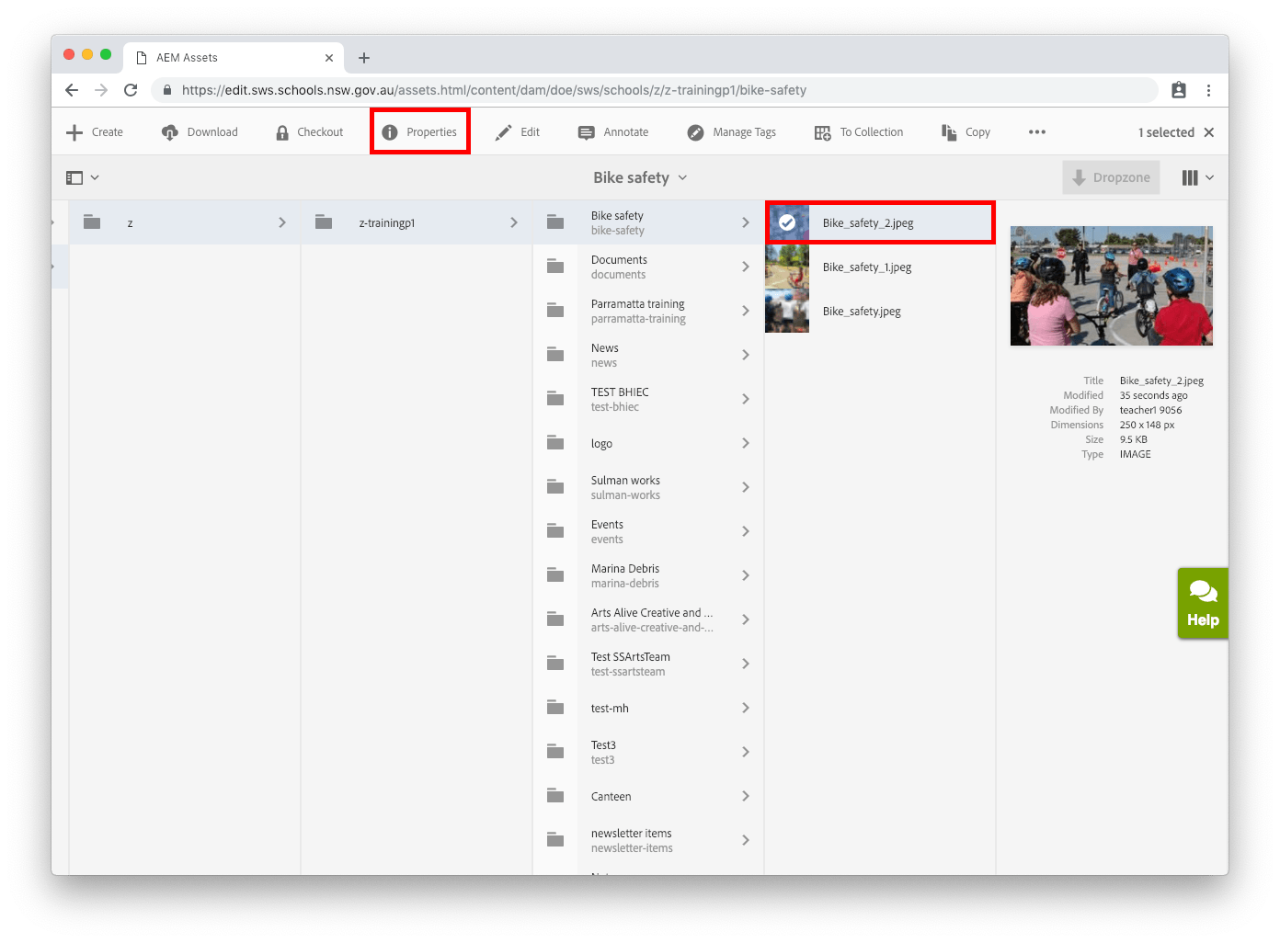Select the Canteen folder icon
The image size is (1280, 943).
click(x=555, y=796)
